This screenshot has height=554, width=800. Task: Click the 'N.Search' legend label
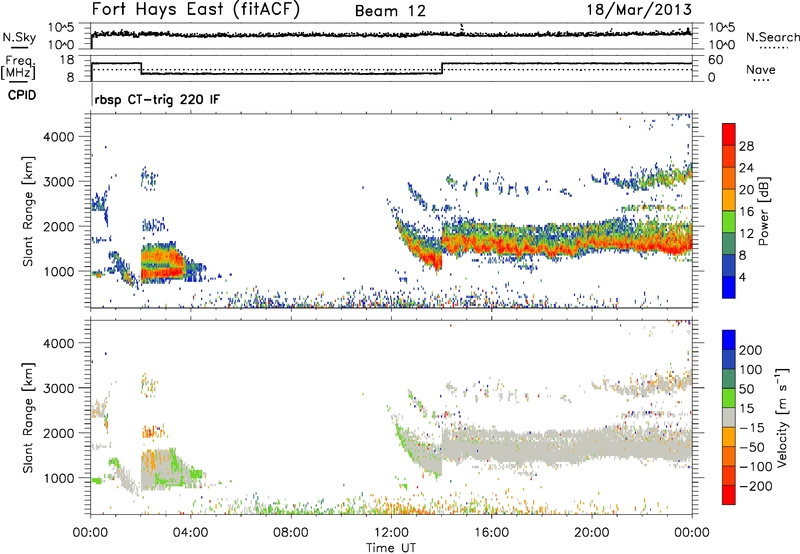point(773,37)
